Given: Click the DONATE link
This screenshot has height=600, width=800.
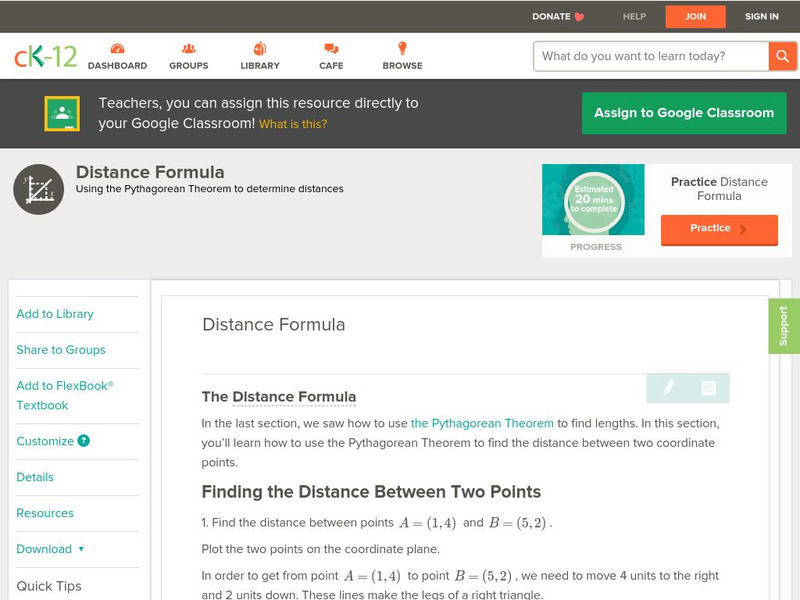Looking at the screenshot, I should tap(551, 17).
